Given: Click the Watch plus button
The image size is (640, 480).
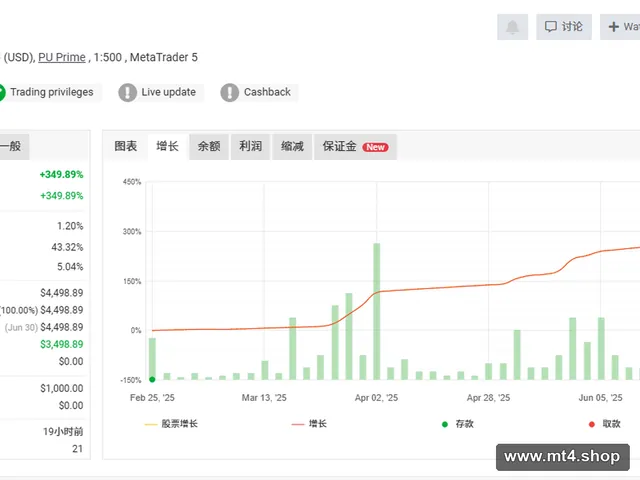Looking at the screenshot, I should pyautogui.click(x=620, y=27).
